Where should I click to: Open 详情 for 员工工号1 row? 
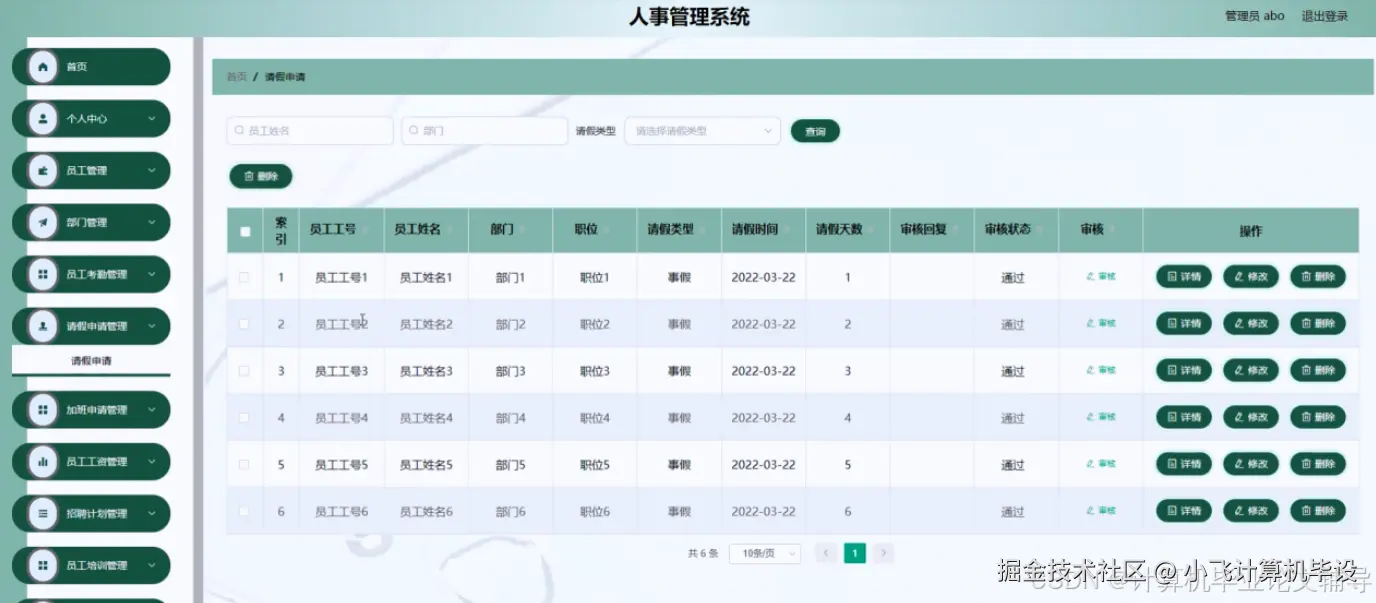1184,277
